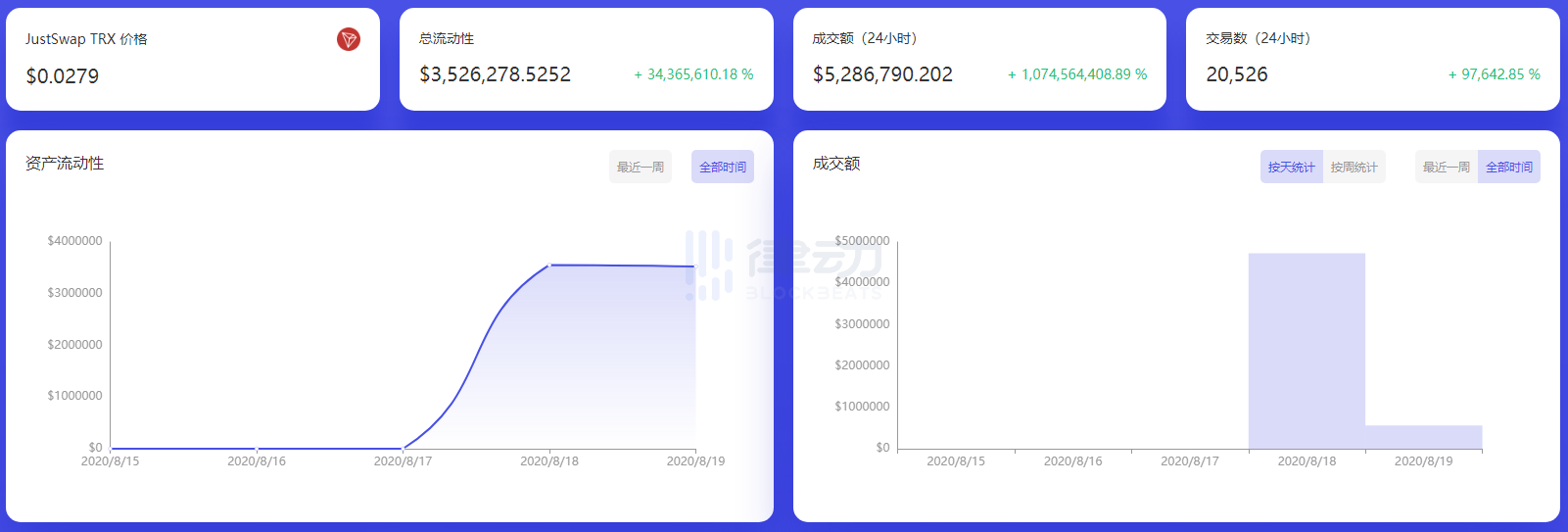
Task: Click the $4000000 label on liquidity axis
Action: 74,241
